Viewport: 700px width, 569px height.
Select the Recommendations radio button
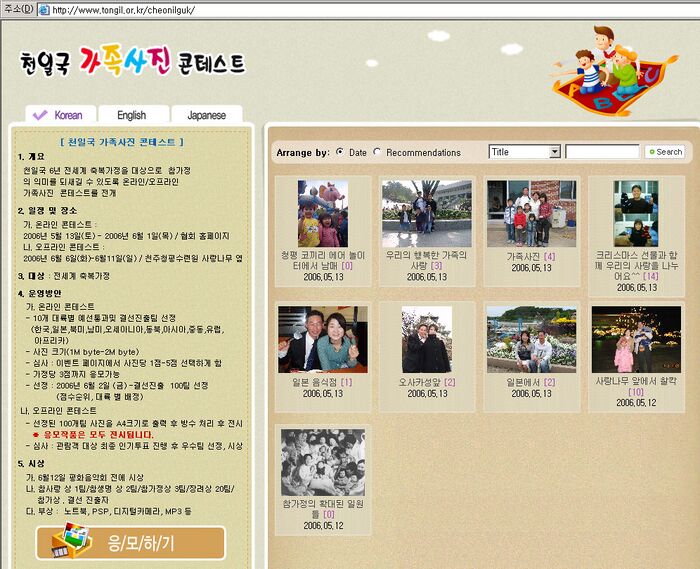click(x=377, y=152)
